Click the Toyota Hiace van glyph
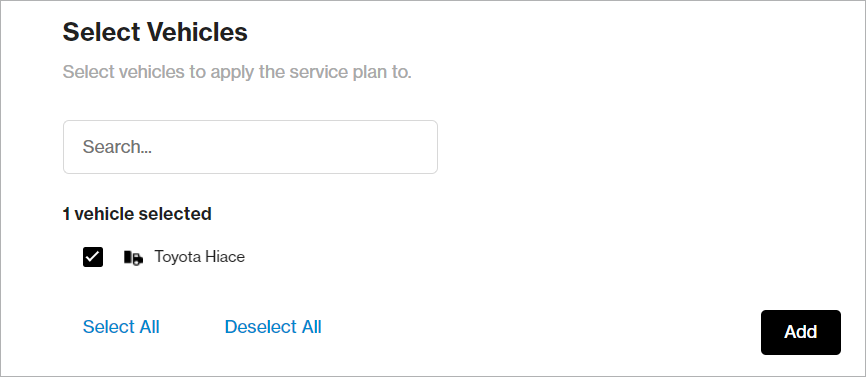 pyautogui.click(x=133, y=257)
